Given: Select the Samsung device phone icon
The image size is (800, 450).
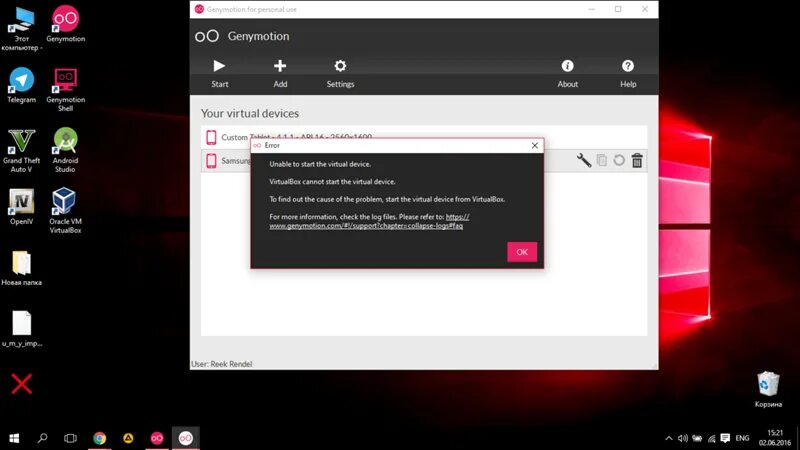Looking at the screenshot, I should coord(211,161).
